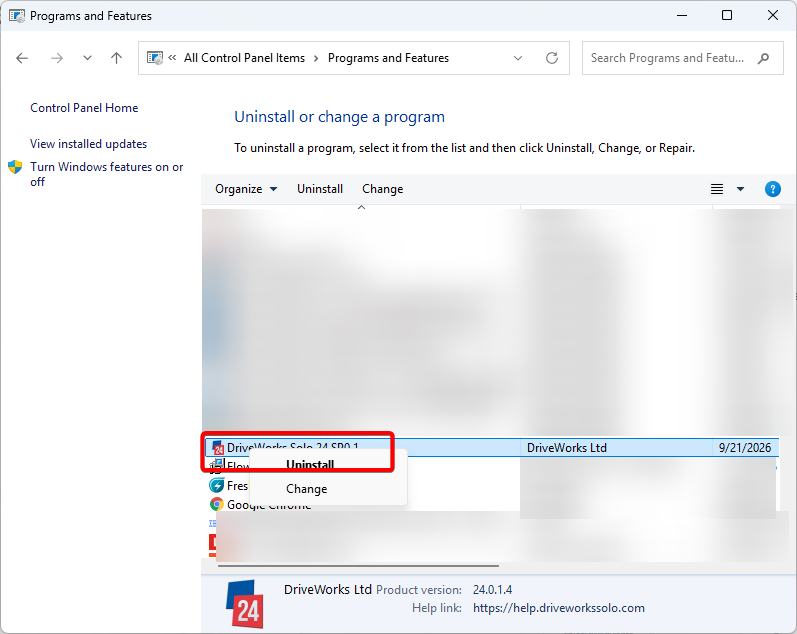This screenshot has height=634, width=797.
Task: Open View installed updates link
Action: pyautogui.click(x=88, y=144)
